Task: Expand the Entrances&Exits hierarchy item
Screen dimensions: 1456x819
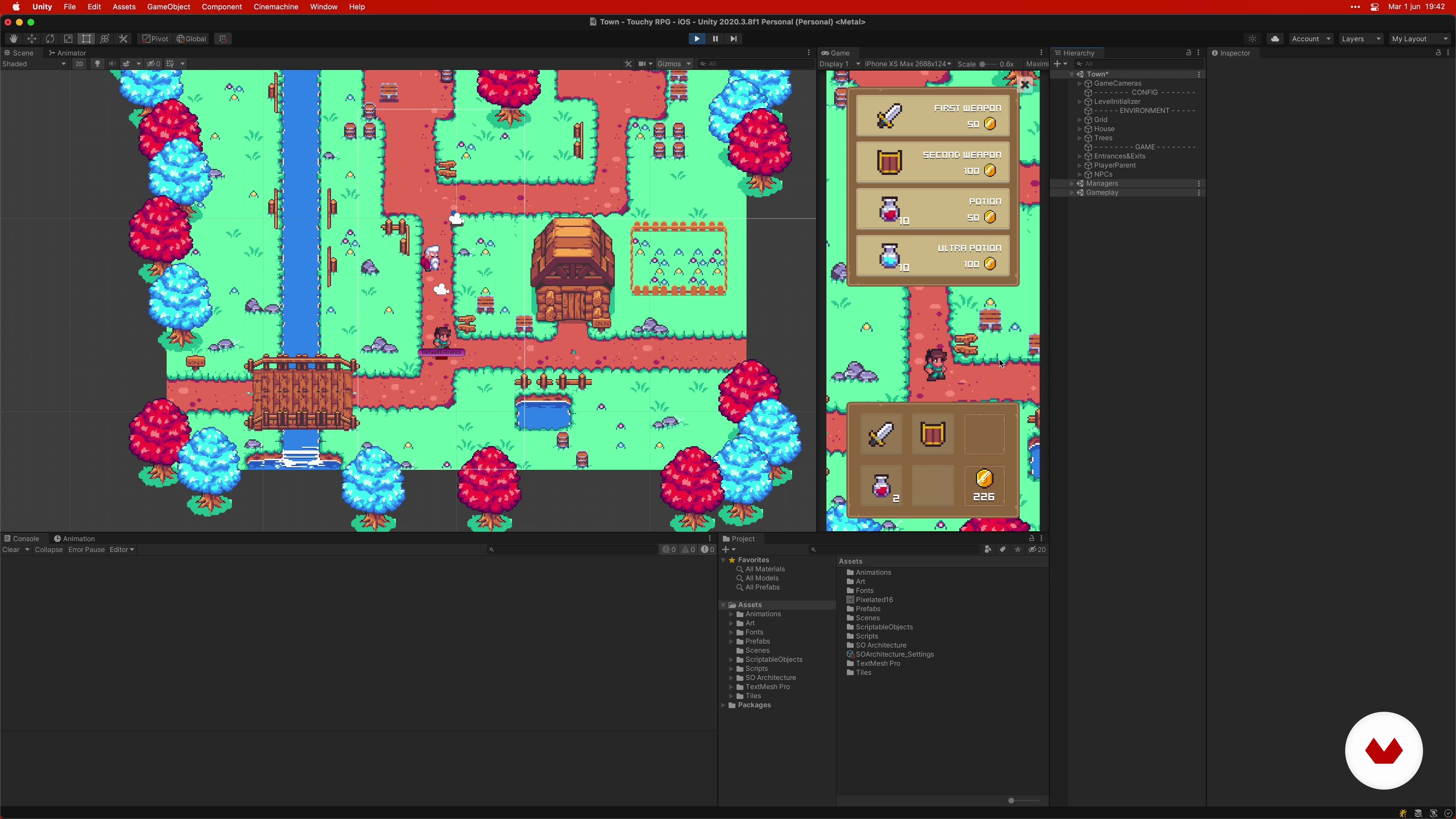Action: [1079, 156]
